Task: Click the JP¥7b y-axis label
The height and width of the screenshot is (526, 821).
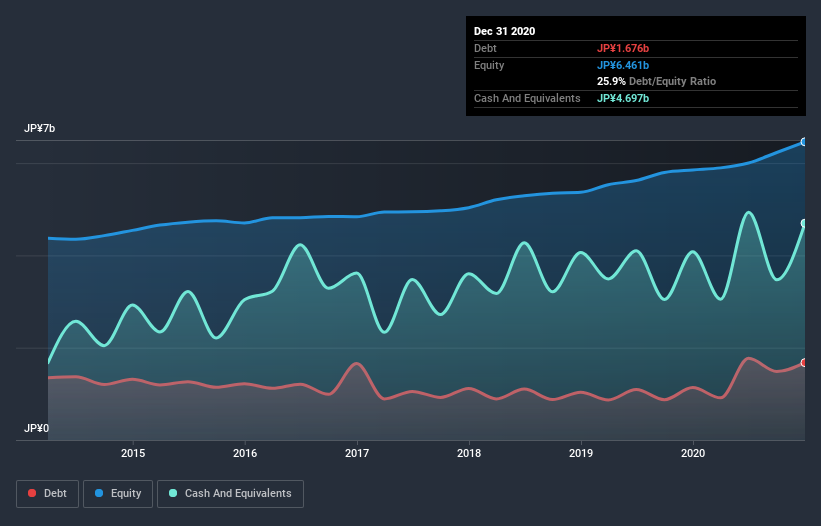Action: [x=39, y=128]
